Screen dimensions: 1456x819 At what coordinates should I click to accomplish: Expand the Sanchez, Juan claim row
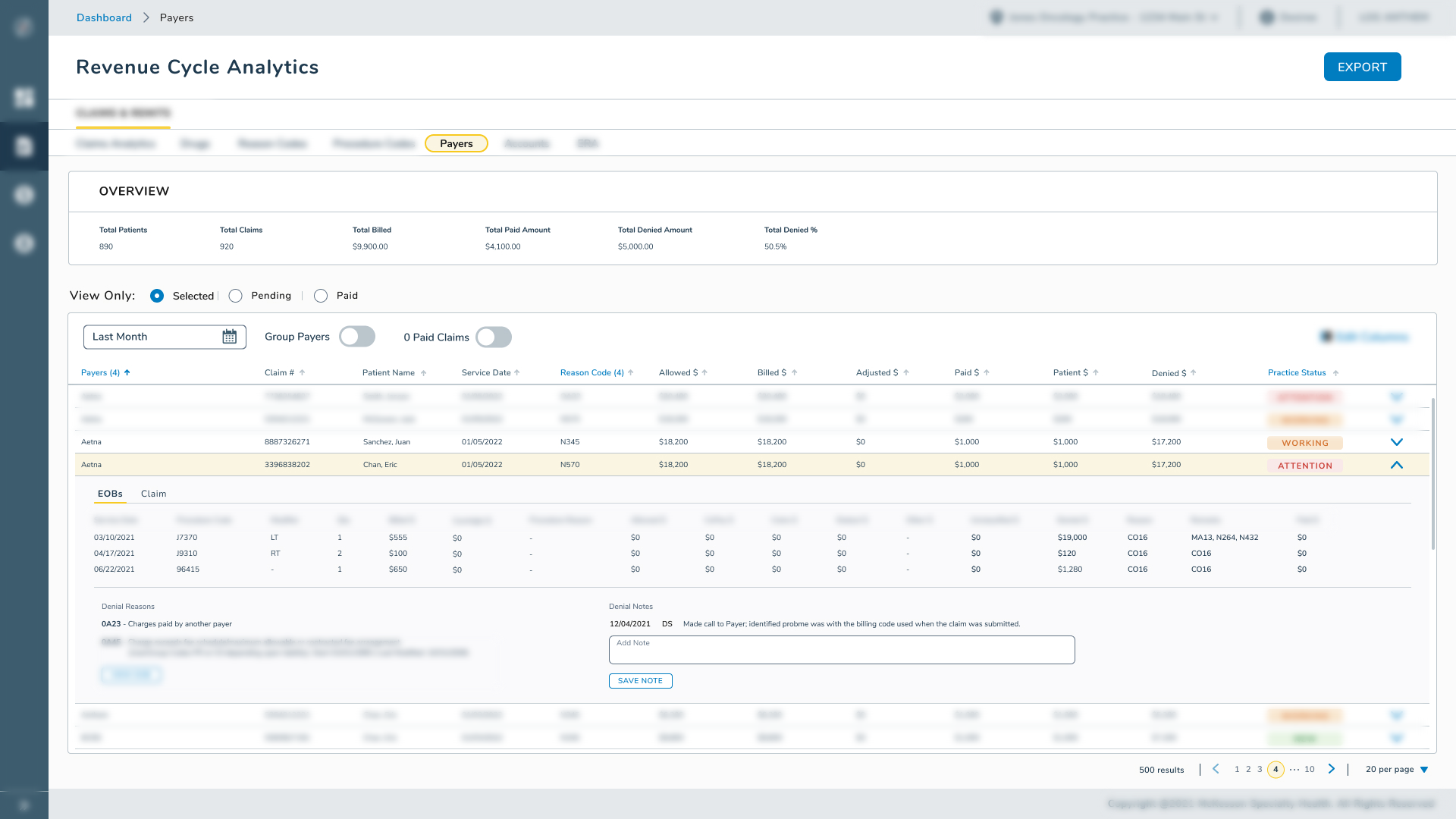click(x=1397, y=442)
